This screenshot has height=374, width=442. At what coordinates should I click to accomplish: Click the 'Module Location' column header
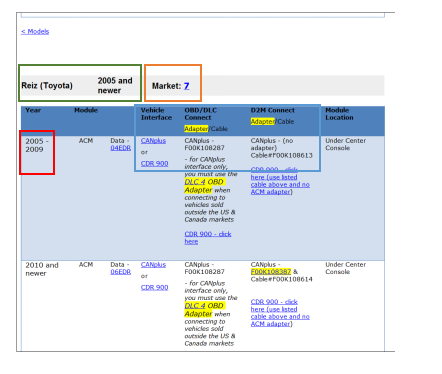(x=339, y=114)
